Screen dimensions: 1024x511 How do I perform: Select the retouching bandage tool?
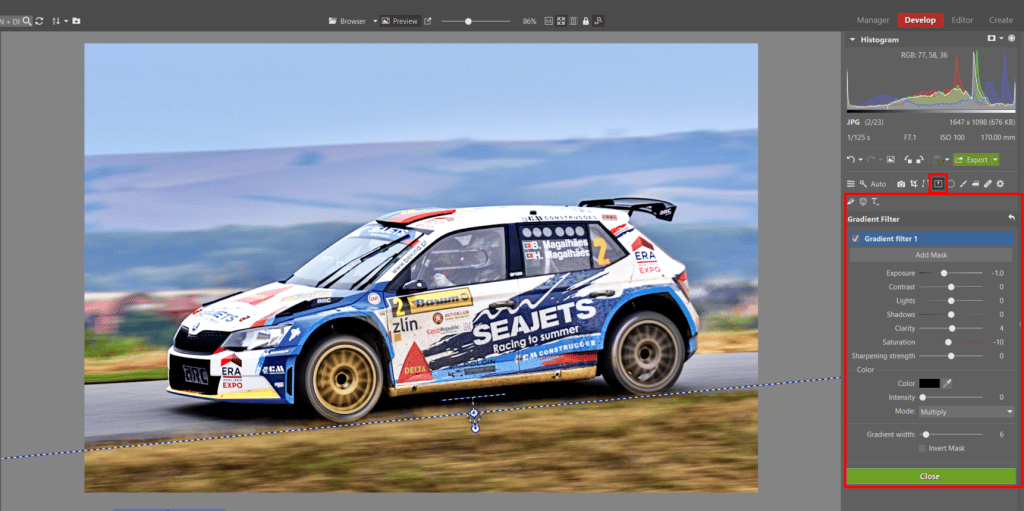pos(988,184)
